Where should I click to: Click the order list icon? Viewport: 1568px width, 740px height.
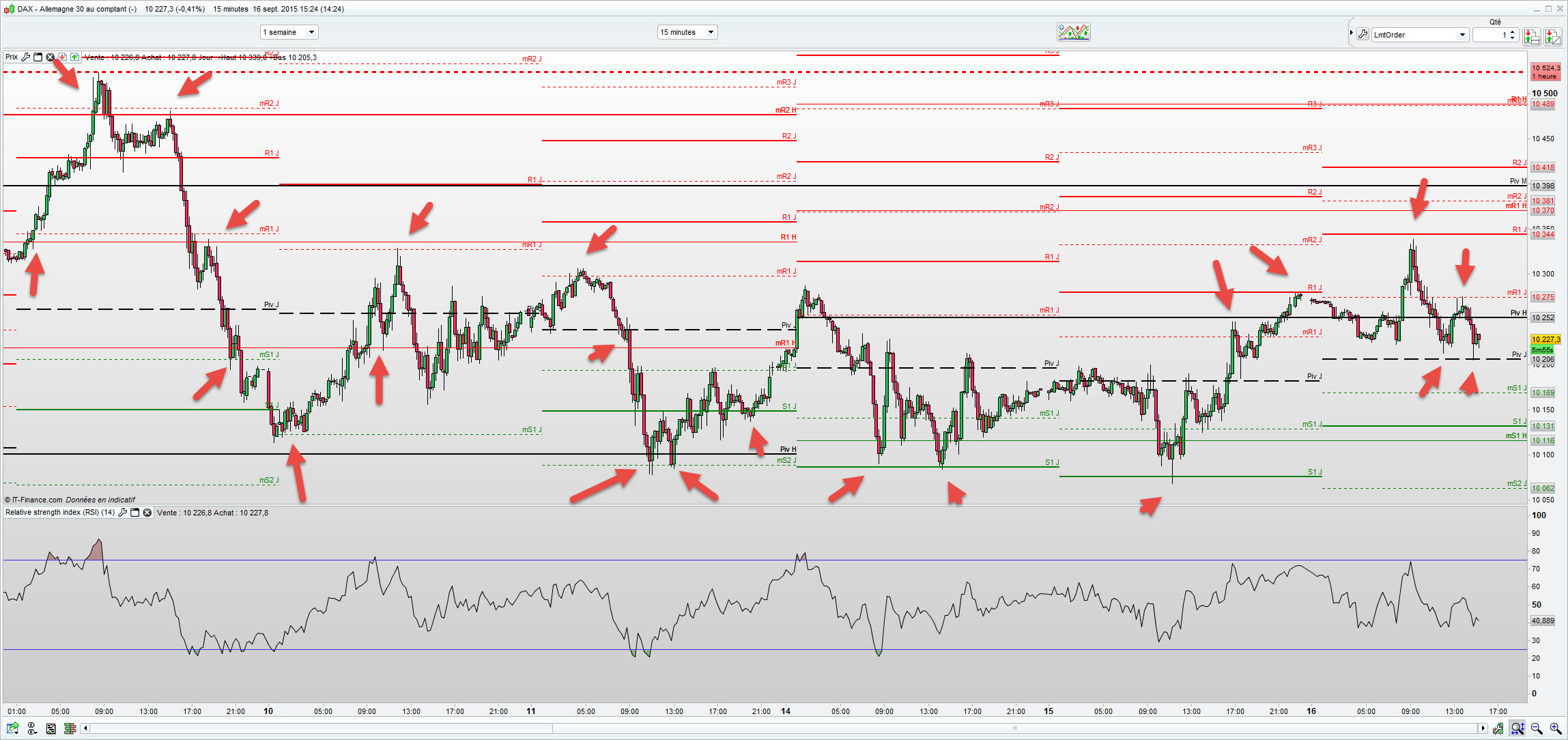click(x=51, y=729)
